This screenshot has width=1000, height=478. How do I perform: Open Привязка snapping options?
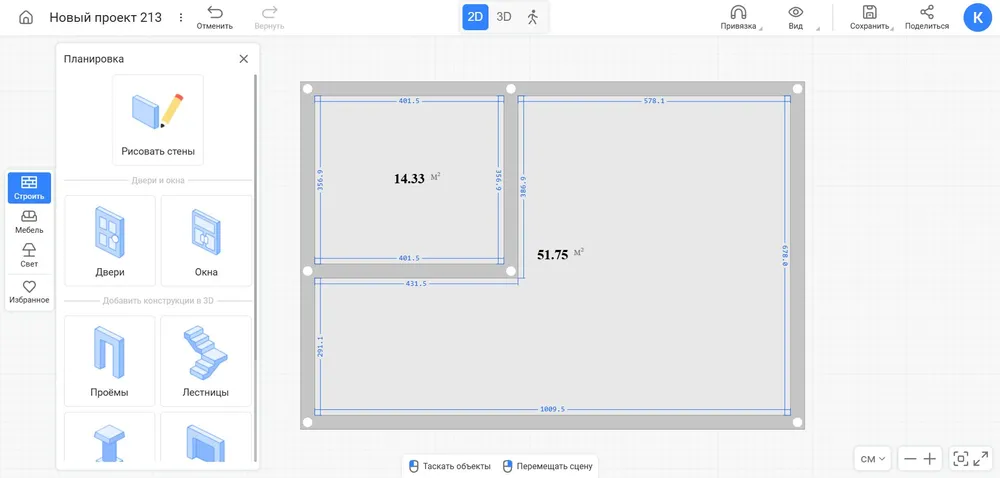pyautogui.click(x=738, y=17)
